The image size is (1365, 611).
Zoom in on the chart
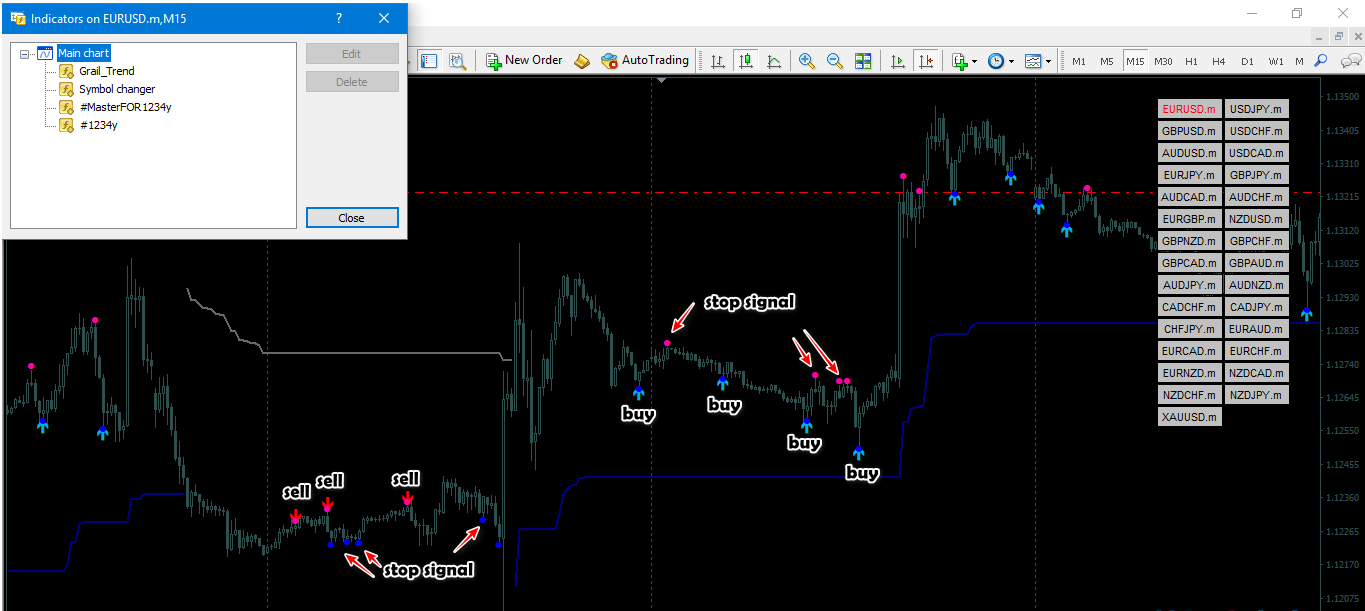coord(806,61)
